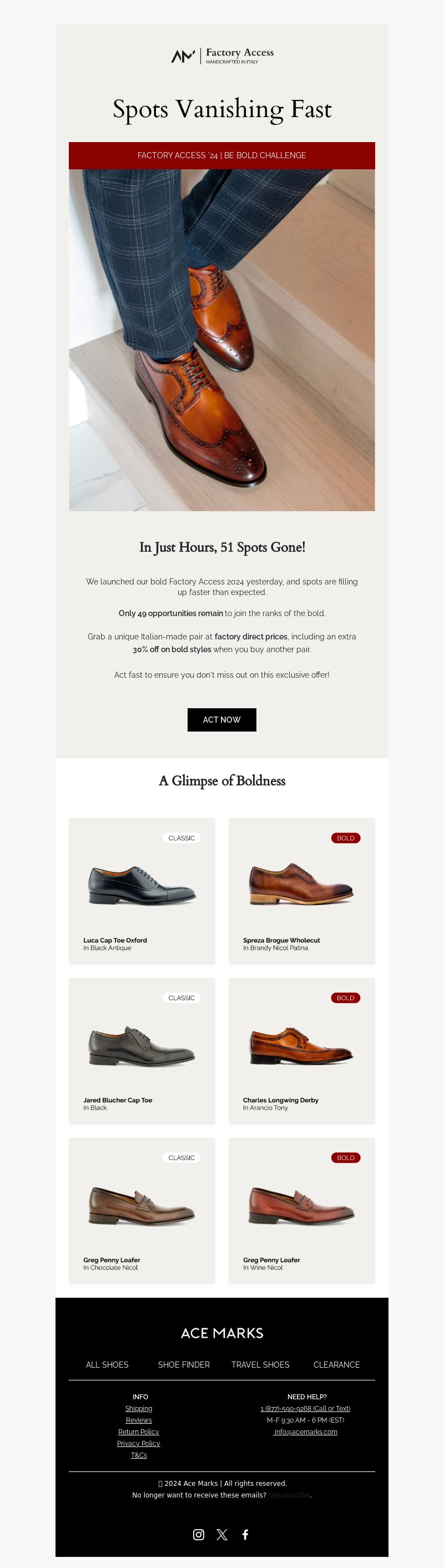
Task: Click the AM Factory Access logo
Action: pos(223,56)
